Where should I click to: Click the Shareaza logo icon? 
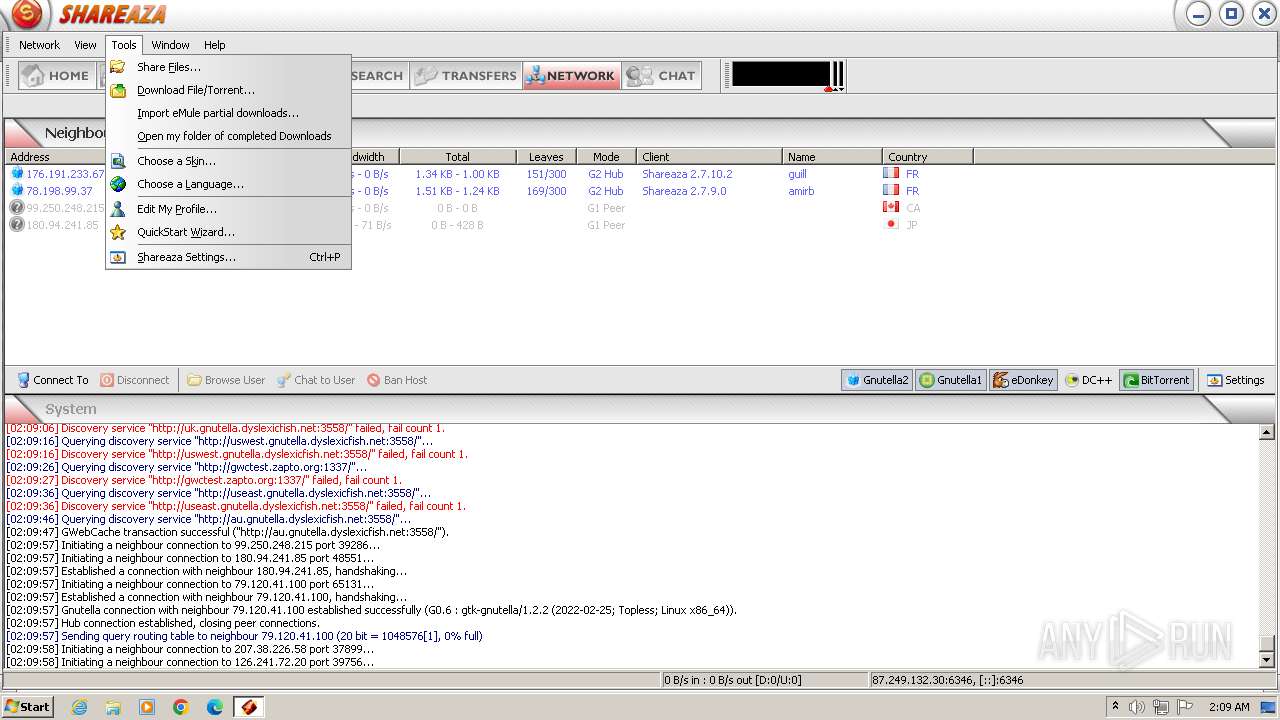tap(27, 14)
